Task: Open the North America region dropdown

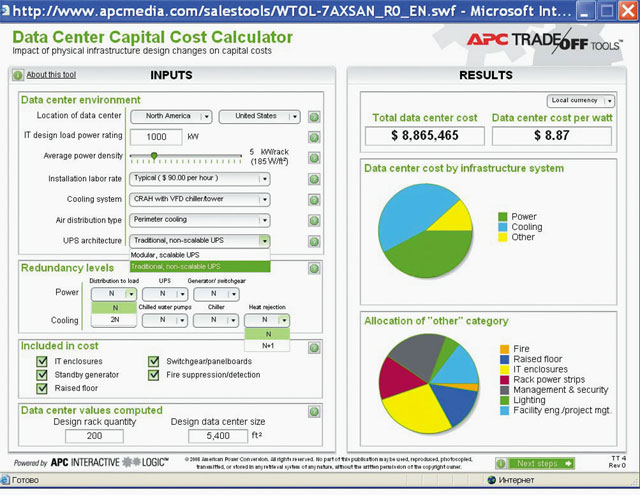Action: (171, 116)
